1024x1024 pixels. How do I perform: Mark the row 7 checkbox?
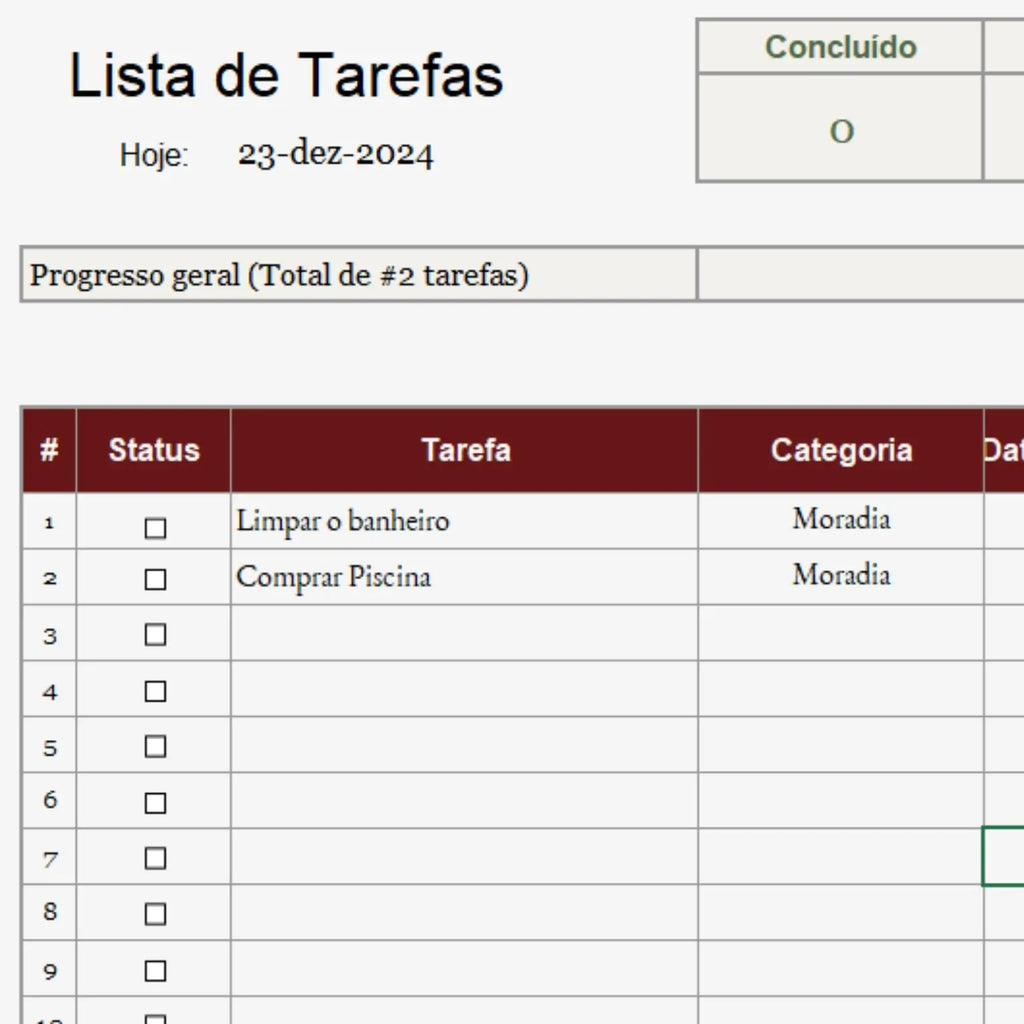click(x=155, y=858)
